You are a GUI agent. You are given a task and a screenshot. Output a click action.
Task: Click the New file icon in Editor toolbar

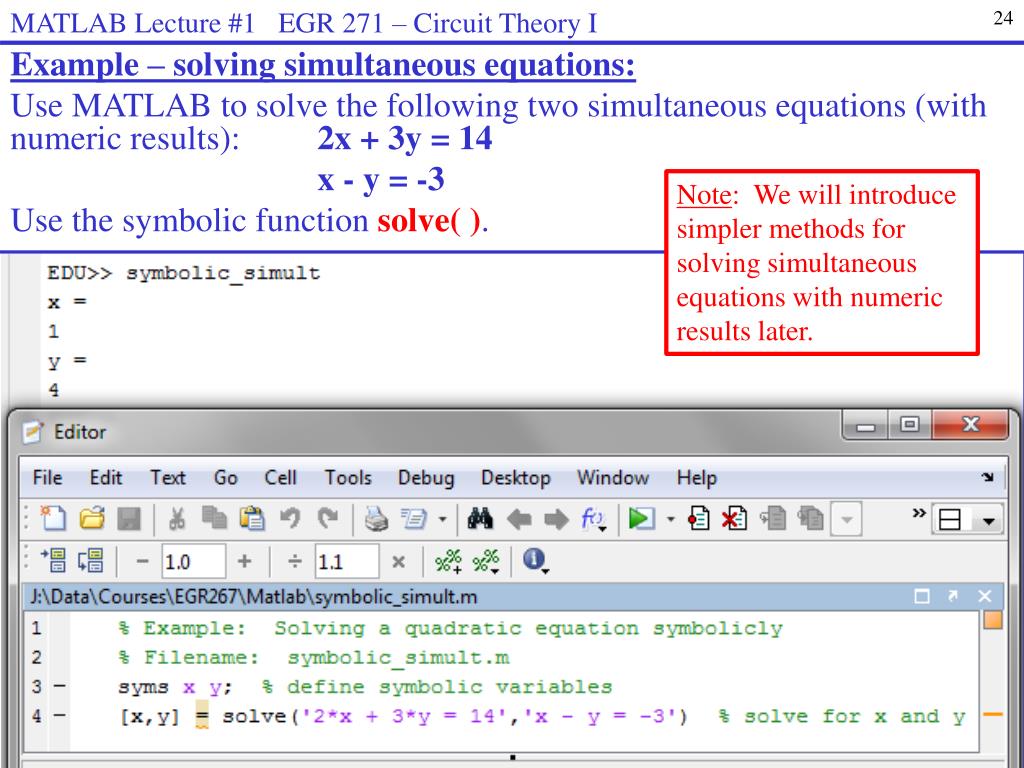(52, 519)
